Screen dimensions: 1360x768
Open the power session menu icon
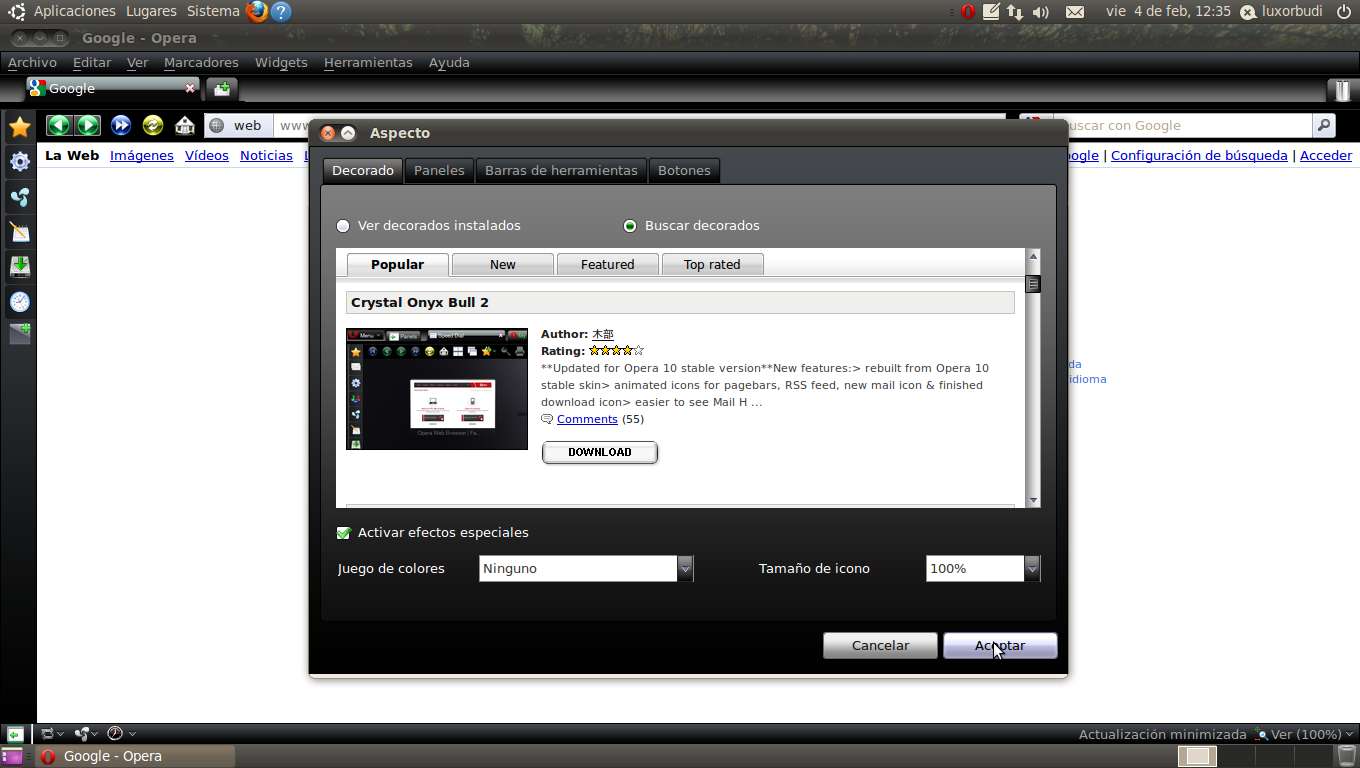[1343, 11]
